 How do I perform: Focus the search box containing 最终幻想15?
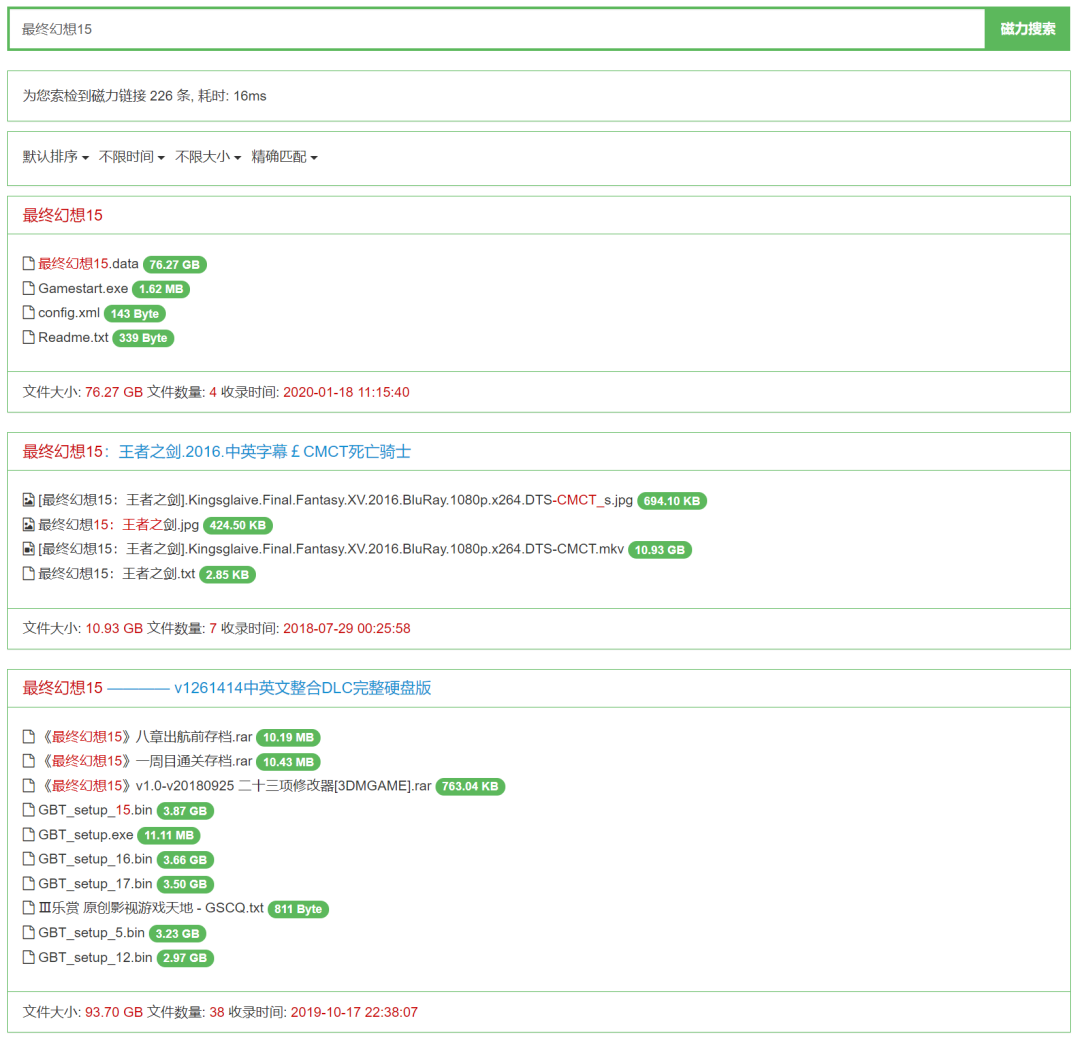(497, 29)
